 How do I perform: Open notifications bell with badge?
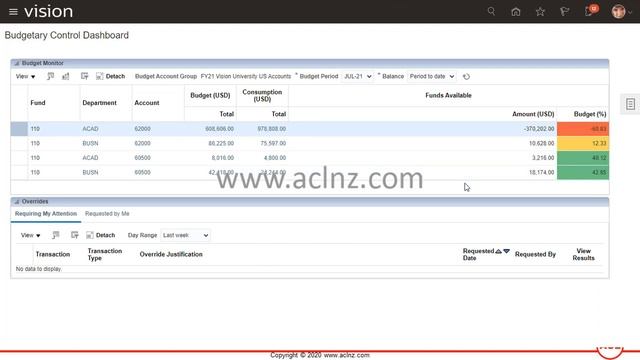click(x=591, y=11)
